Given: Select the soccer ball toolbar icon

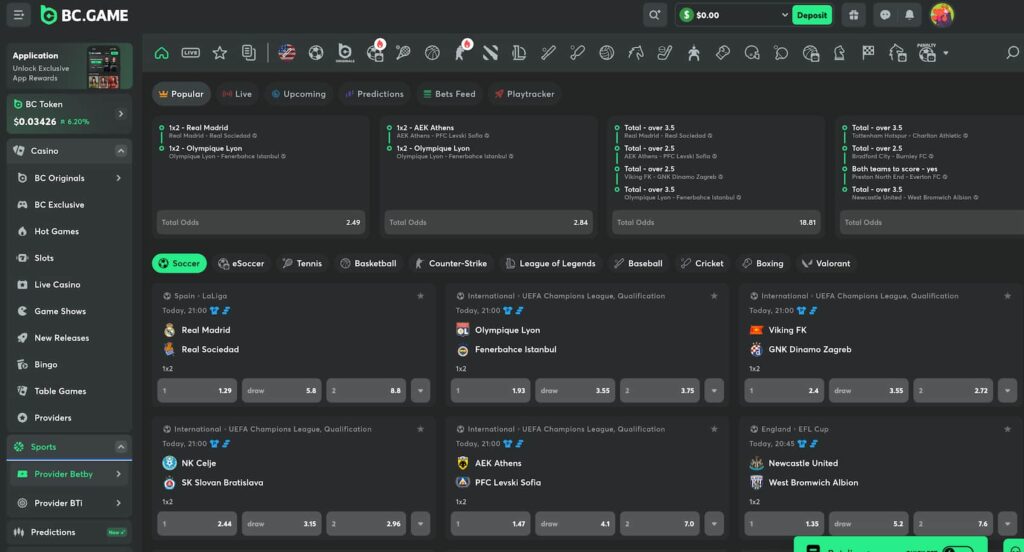Looking at the screenshot, I should (315, 53).
